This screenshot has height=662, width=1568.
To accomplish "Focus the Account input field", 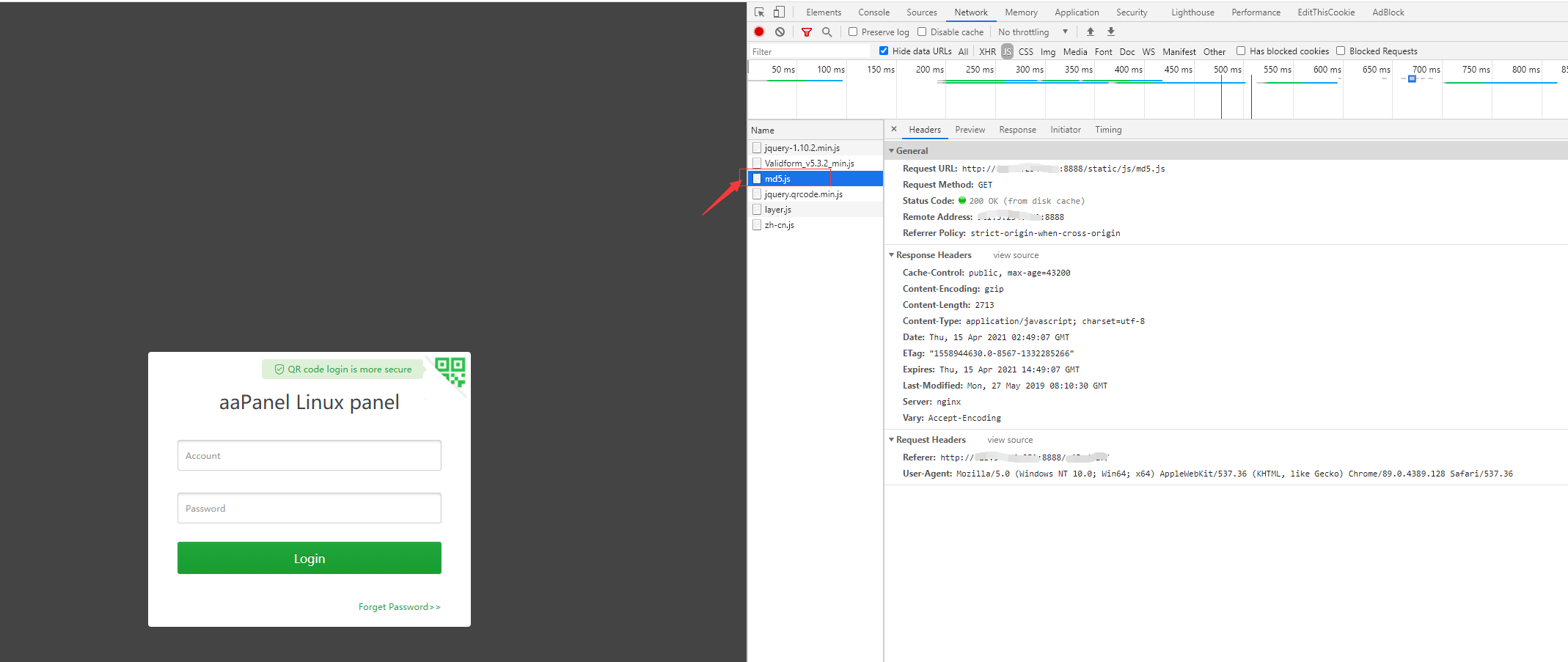I will 309,455.
